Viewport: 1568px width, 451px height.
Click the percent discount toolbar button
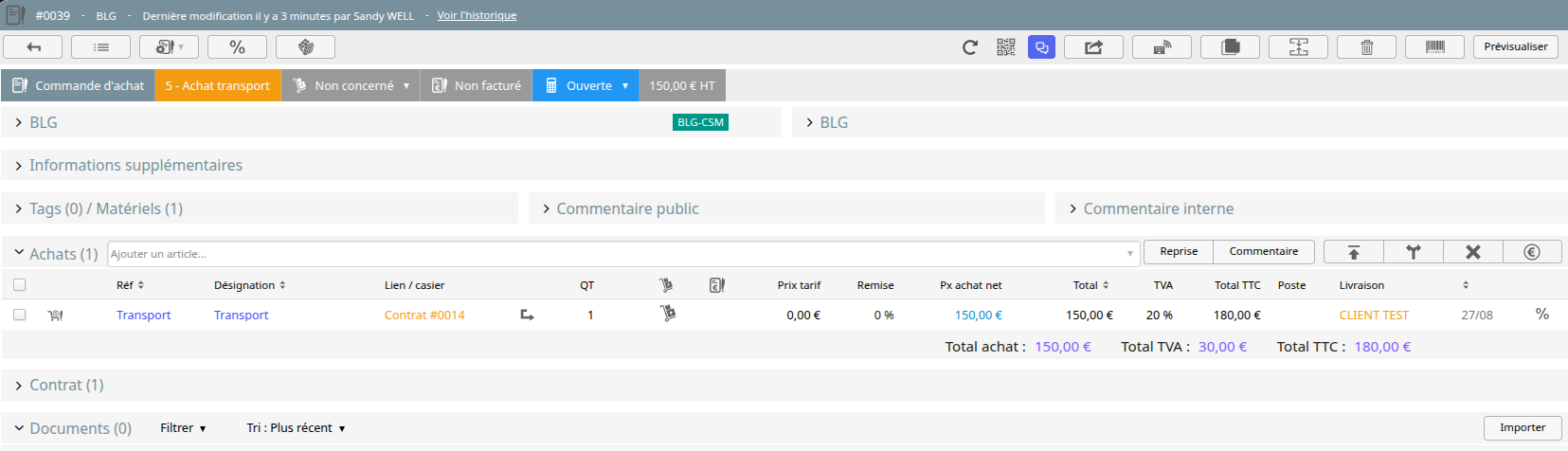pyautogui.click(x=237, y=47)
